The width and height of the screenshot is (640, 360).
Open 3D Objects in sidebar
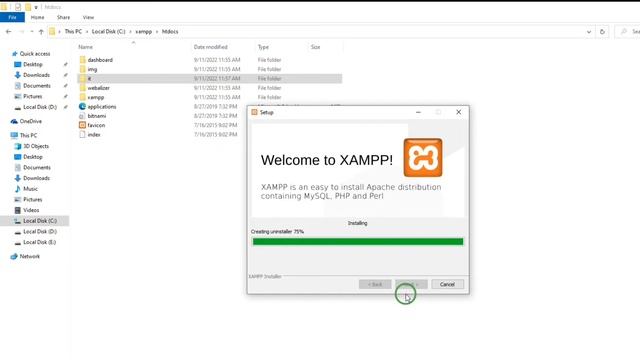pyautogui.click(x=36, y=146)
